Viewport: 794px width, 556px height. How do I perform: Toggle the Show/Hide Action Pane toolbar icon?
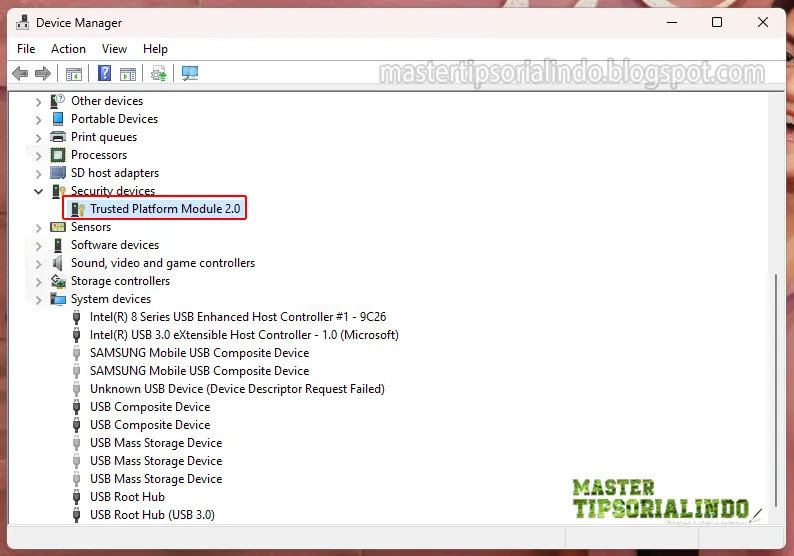128,74
